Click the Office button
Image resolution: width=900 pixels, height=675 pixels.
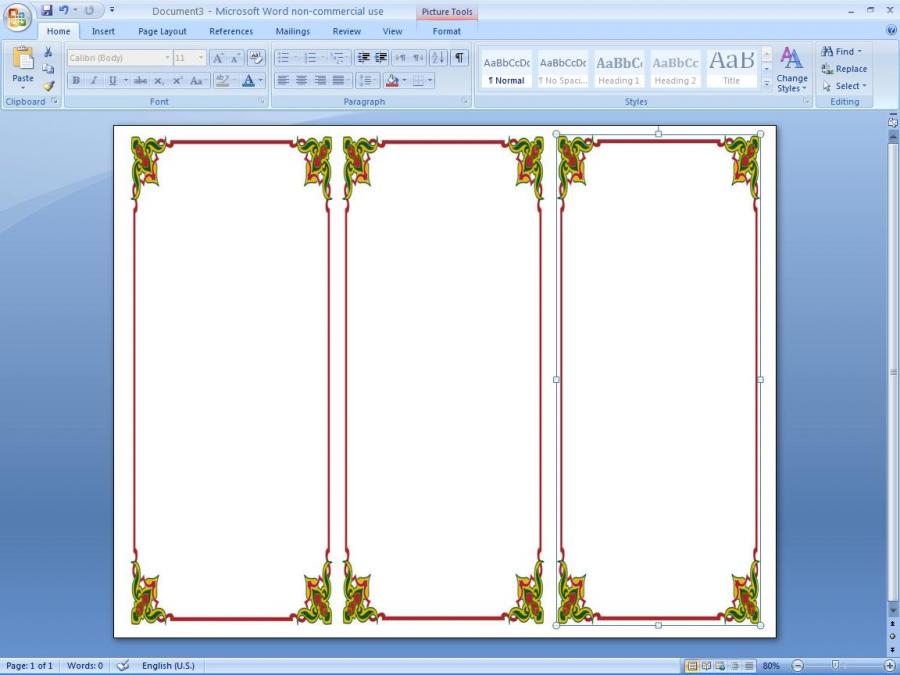(17, 17)
